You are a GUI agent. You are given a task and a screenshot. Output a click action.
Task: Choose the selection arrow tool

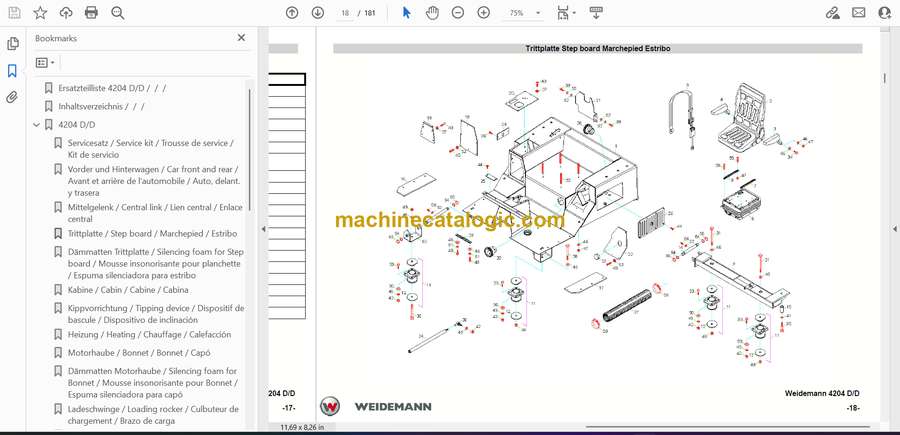coord(406,13)
